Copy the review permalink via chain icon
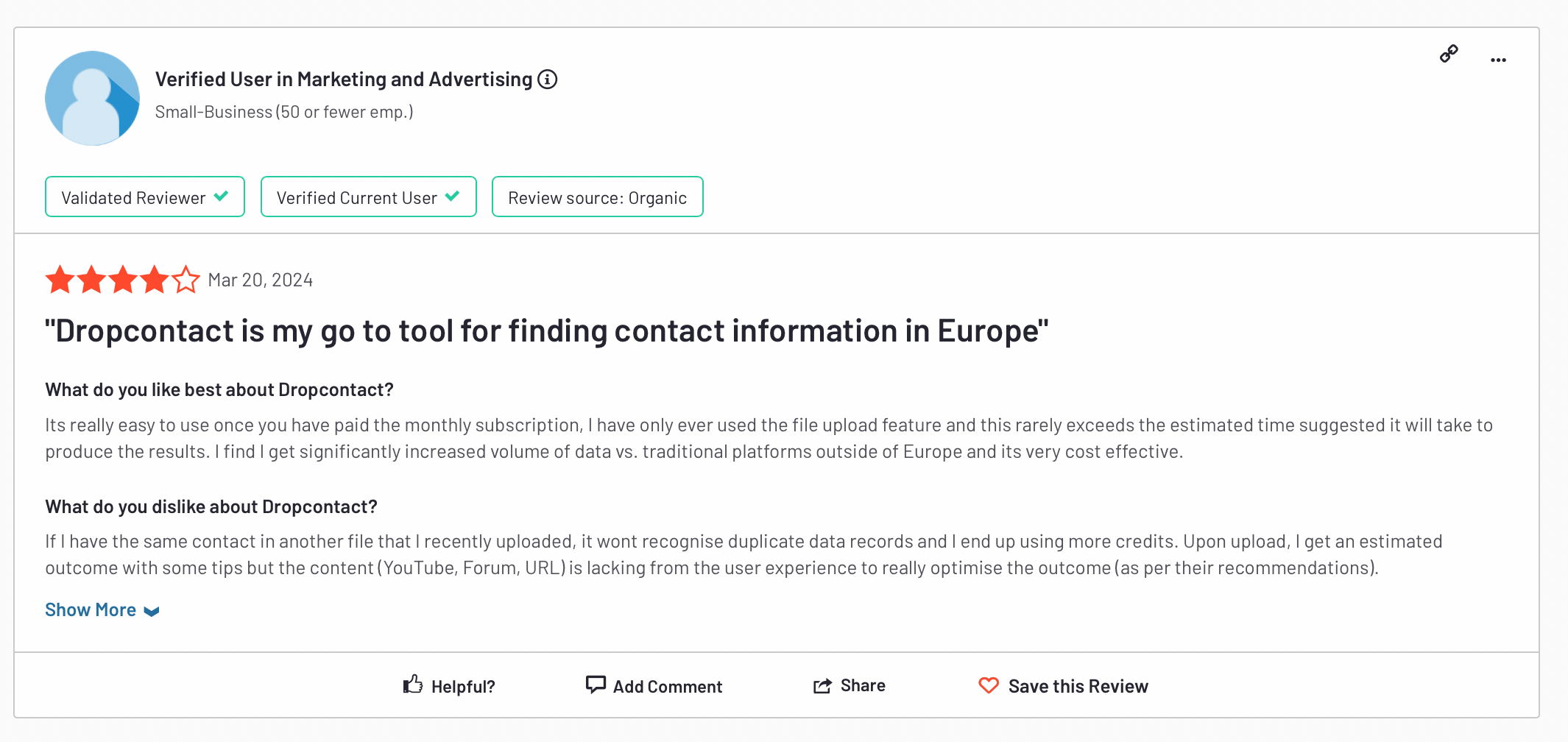The image size is (1568, 742). [1449, 54]
